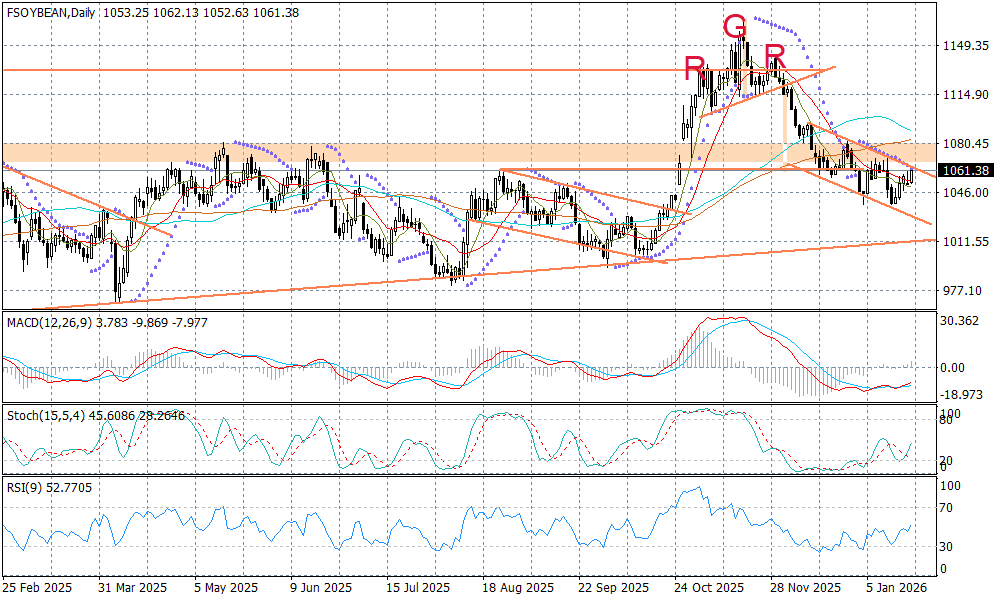
Task: Select the 24 Oct 2025 date label
Action: tap(708, 586)
